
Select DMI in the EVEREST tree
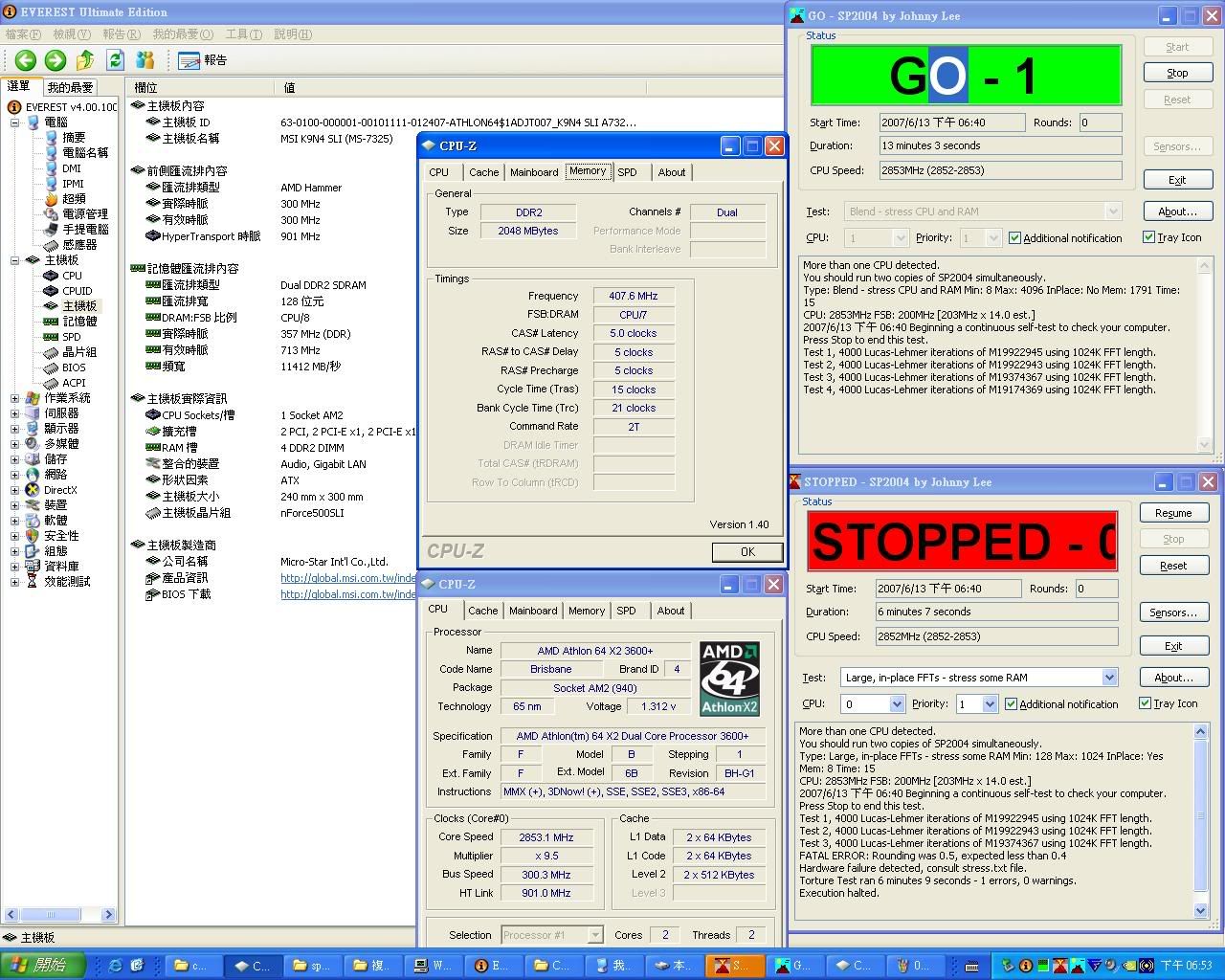72,168
